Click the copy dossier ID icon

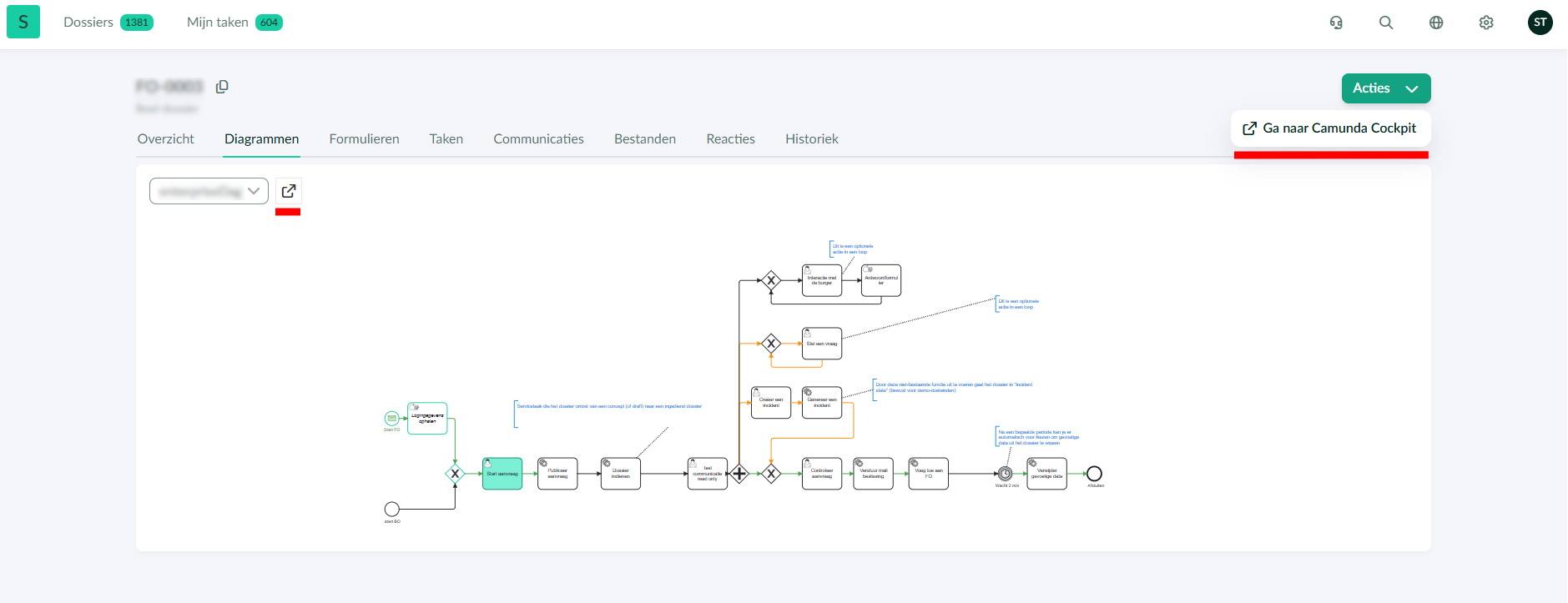click(222, 87)
